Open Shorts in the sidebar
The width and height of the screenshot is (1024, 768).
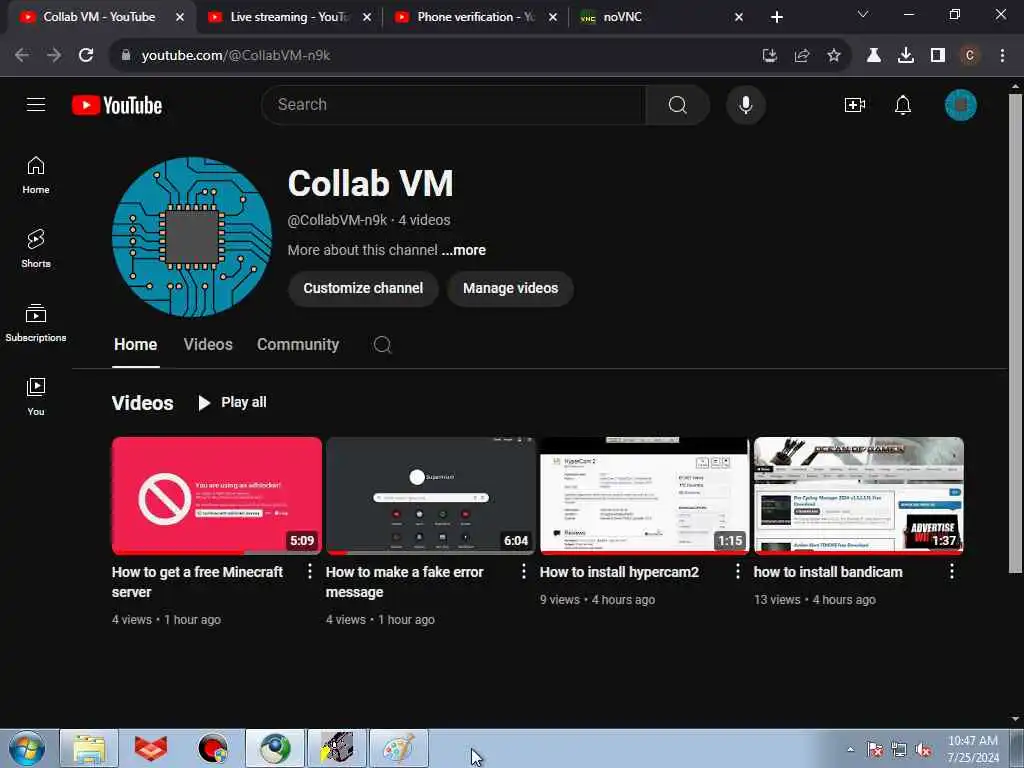(x=36, y=248)
